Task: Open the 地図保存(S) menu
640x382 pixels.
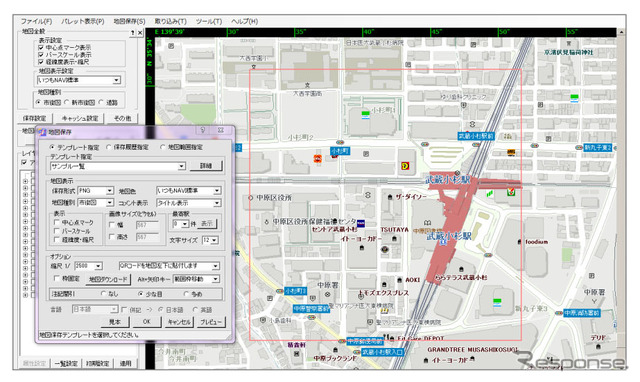Action: click(129, 21)
